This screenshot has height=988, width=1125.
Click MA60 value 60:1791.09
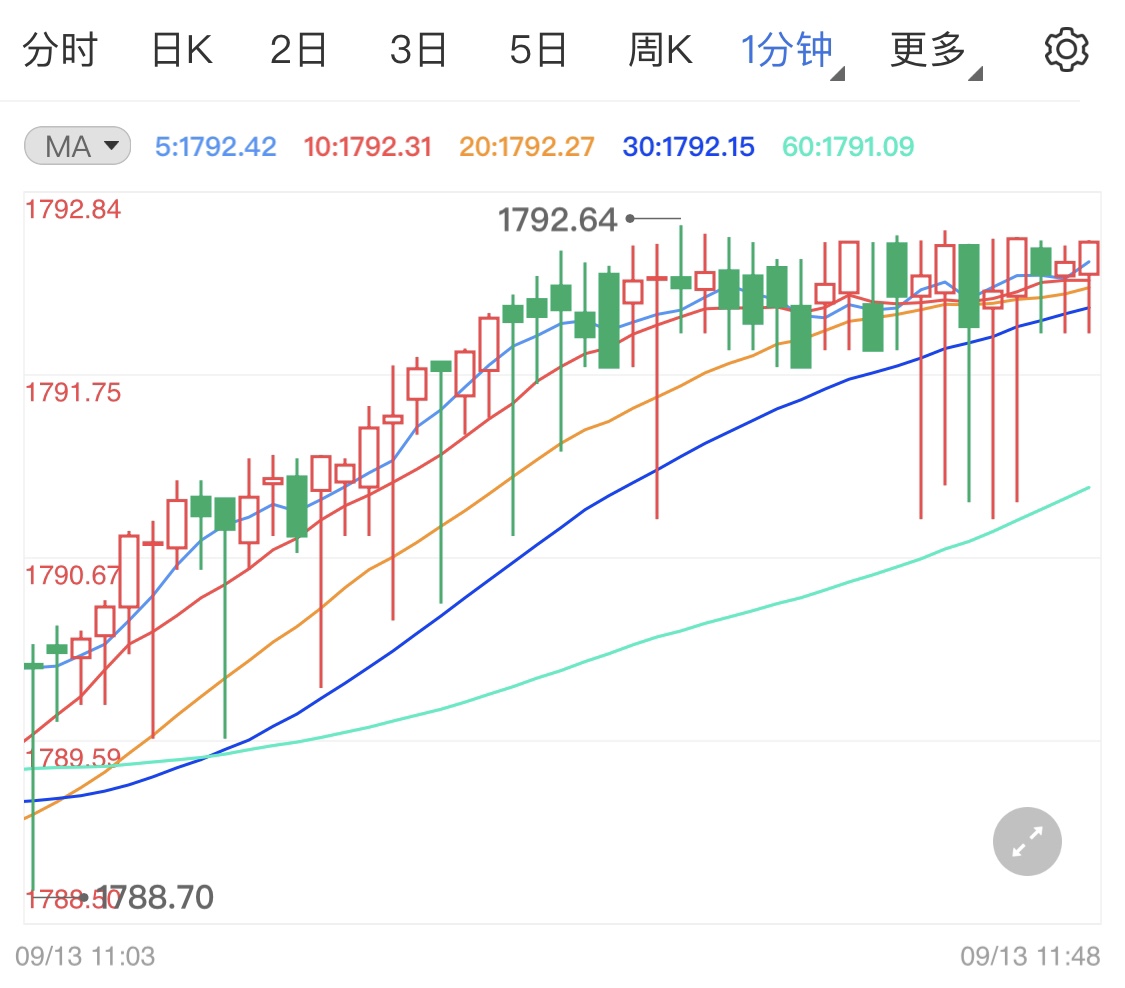point(848,147)
